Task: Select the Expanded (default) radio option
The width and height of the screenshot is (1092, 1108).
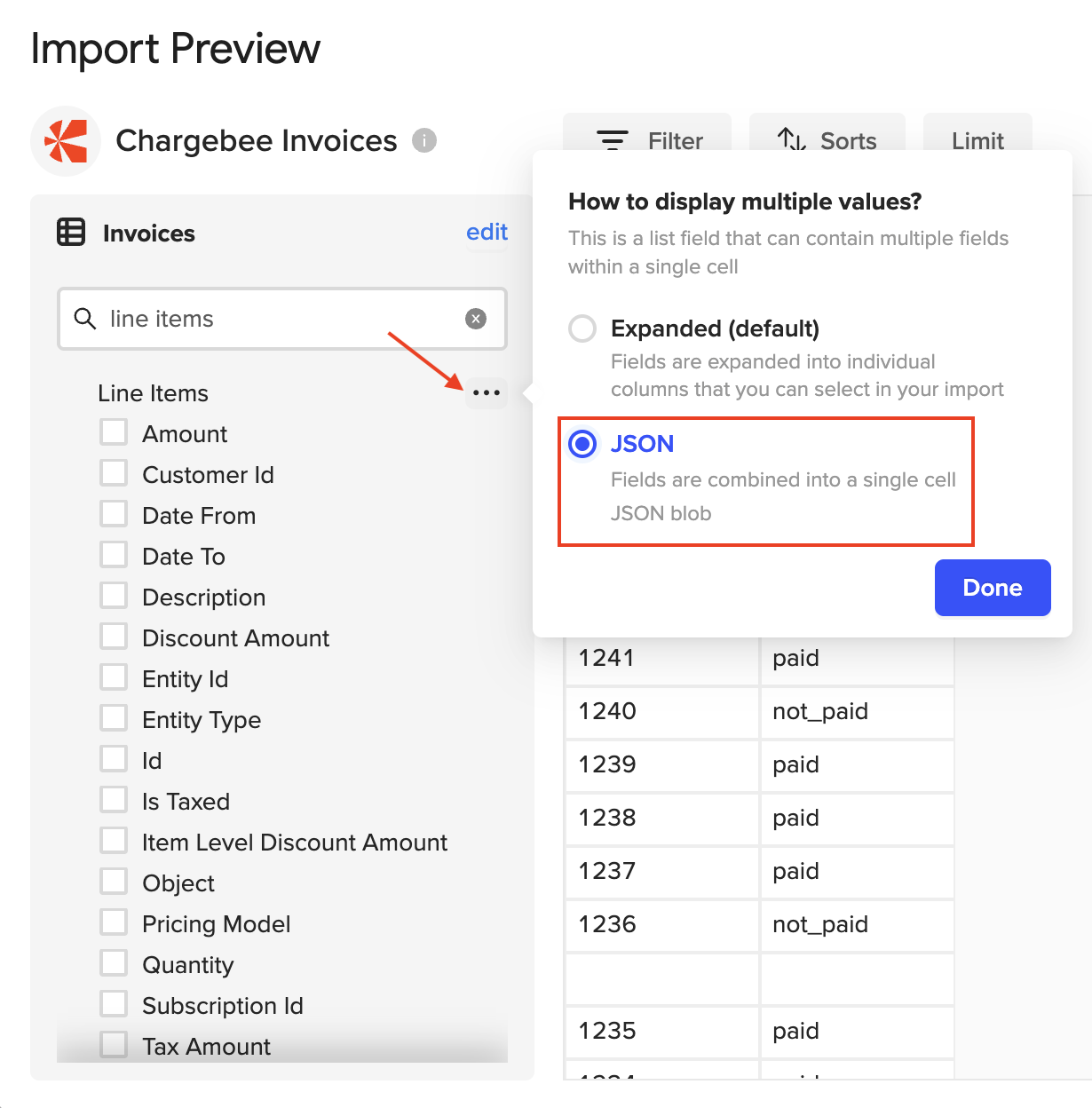Action: [x=582, y=328]
